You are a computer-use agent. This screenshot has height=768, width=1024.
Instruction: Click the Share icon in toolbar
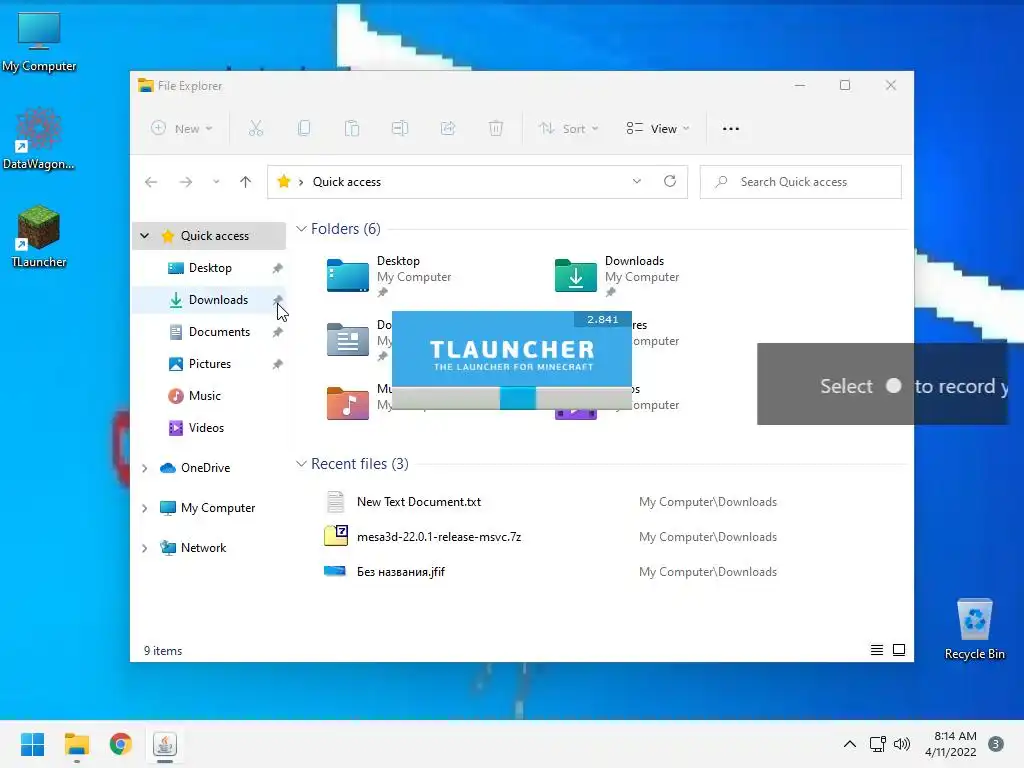448,129
